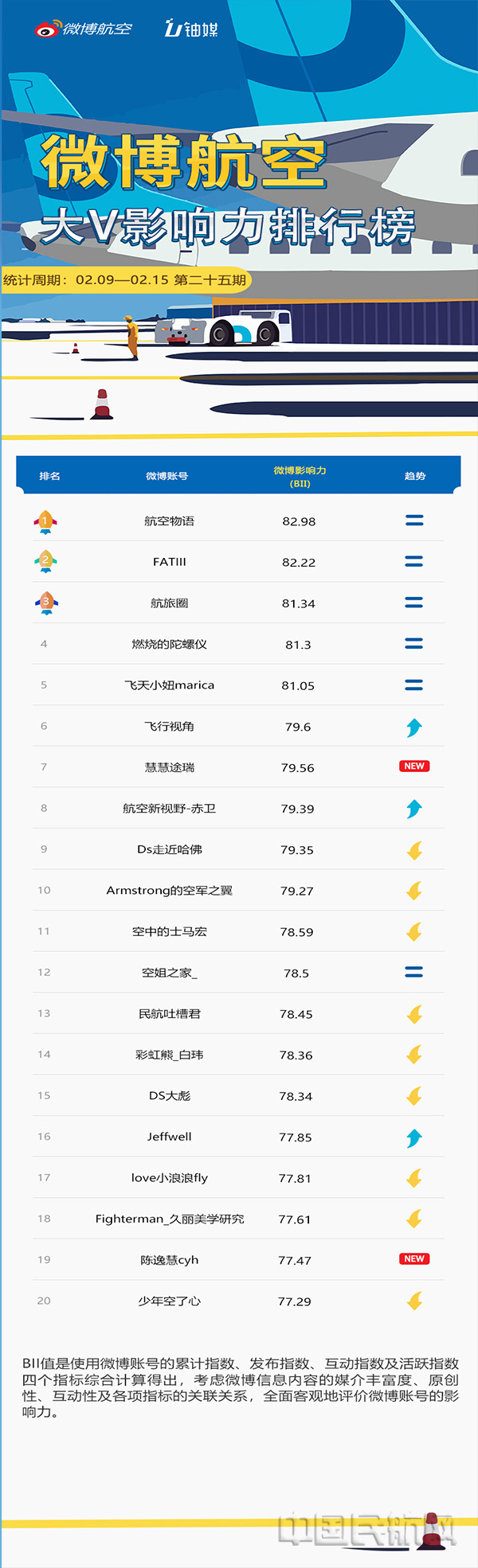Click the yellow down arrow for Ds走近哈佛
The image size is (478, 1568).
(414, 850)
